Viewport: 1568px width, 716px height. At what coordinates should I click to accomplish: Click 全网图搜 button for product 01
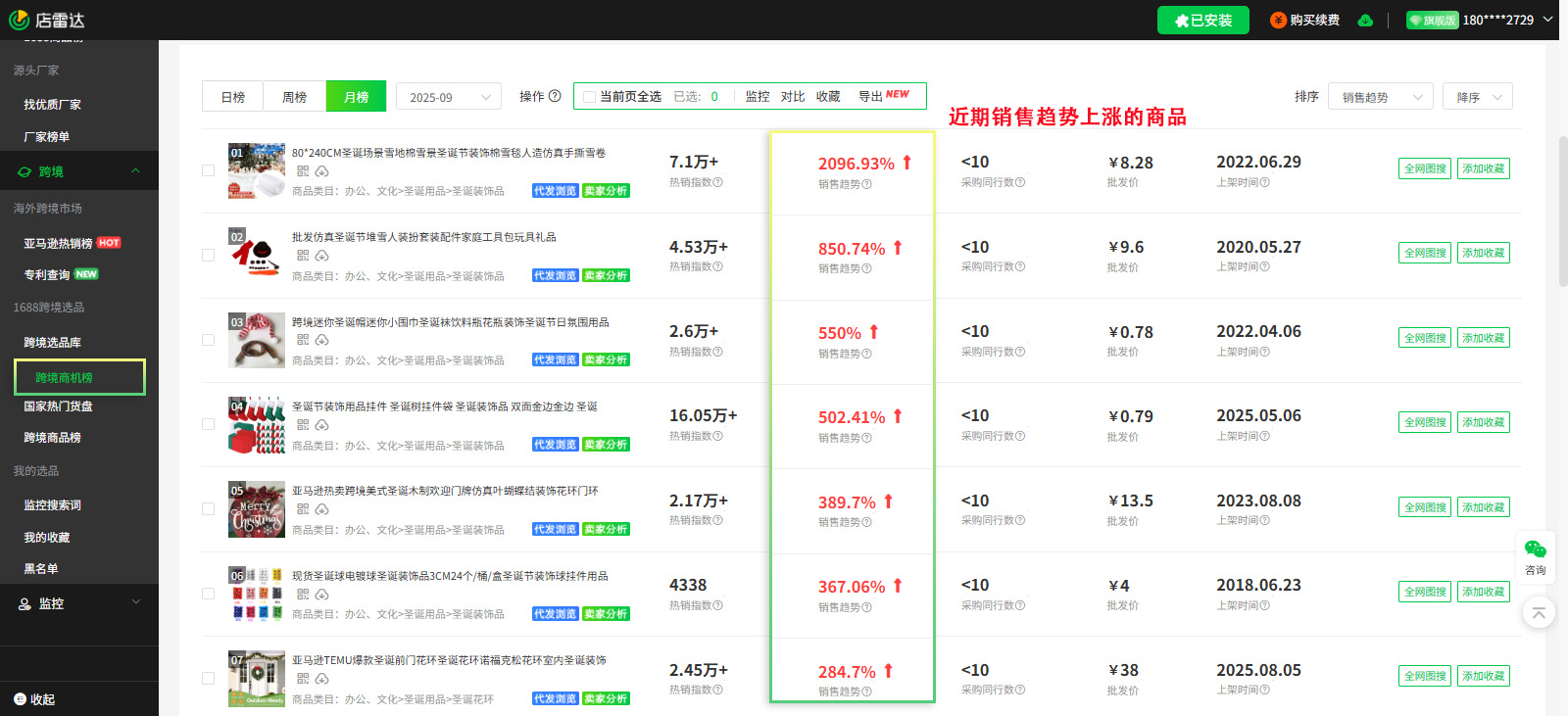[1425, 168]
